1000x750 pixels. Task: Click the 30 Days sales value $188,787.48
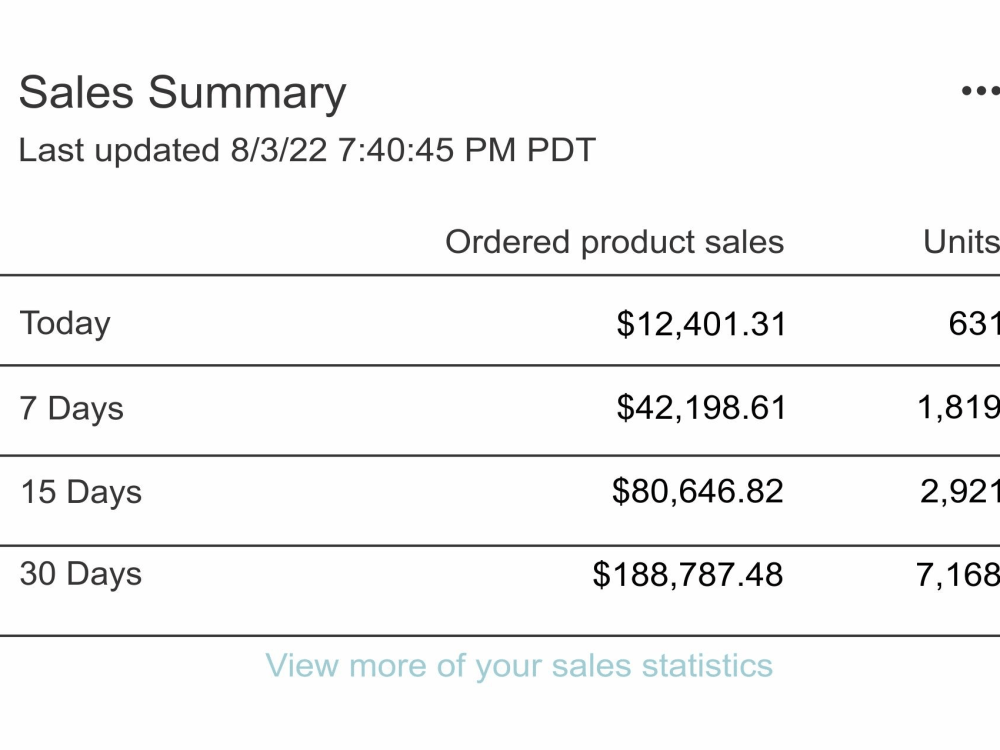(x=688, y=575)
